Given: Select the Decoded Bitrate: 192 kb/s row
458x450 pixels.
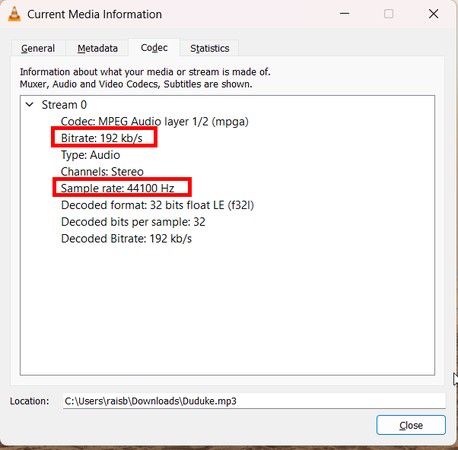Looking at the screenshot, I should [126, 239].
